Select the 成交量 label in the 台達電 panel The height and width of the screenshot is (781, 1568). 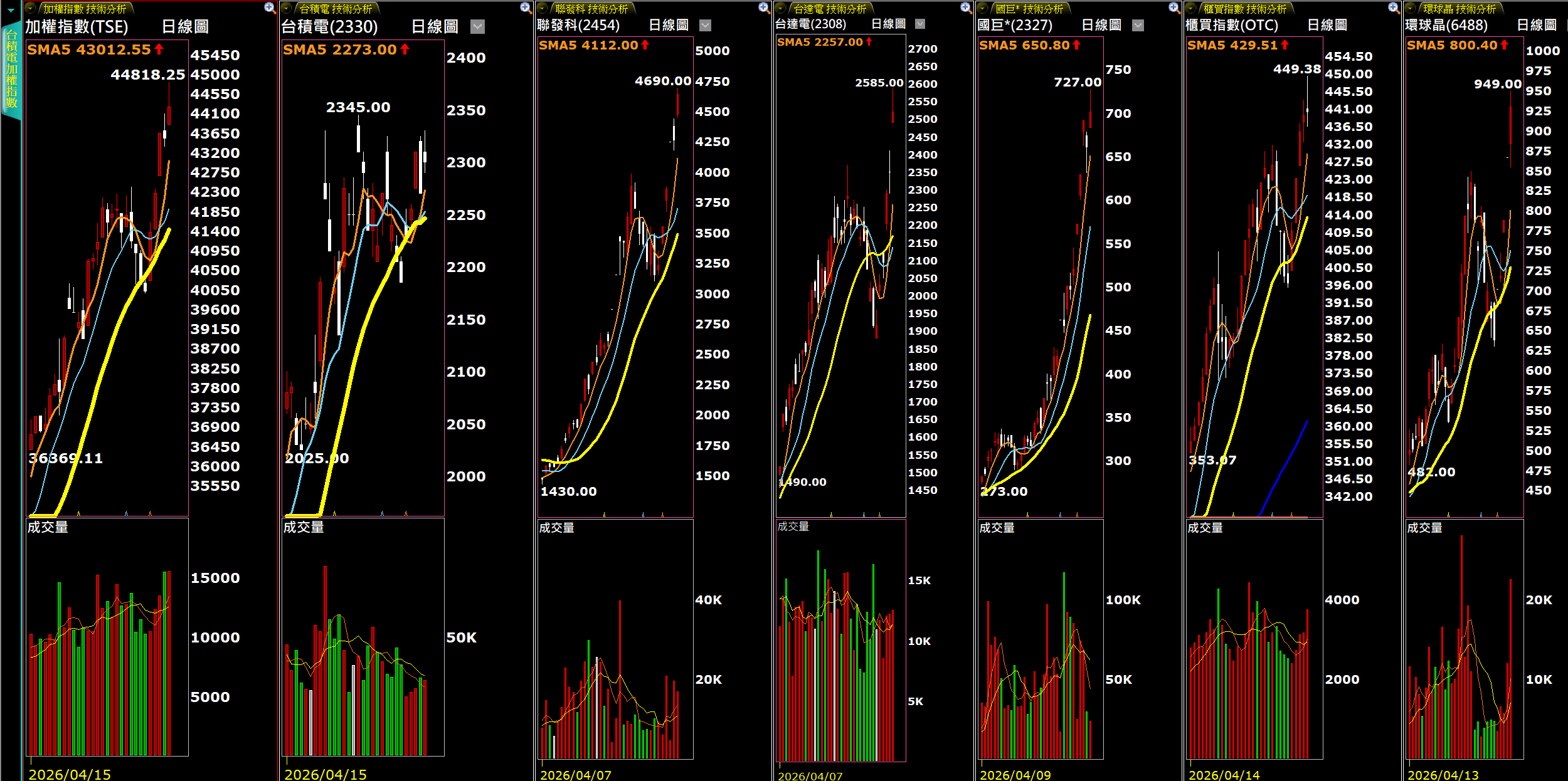(793, 527)
